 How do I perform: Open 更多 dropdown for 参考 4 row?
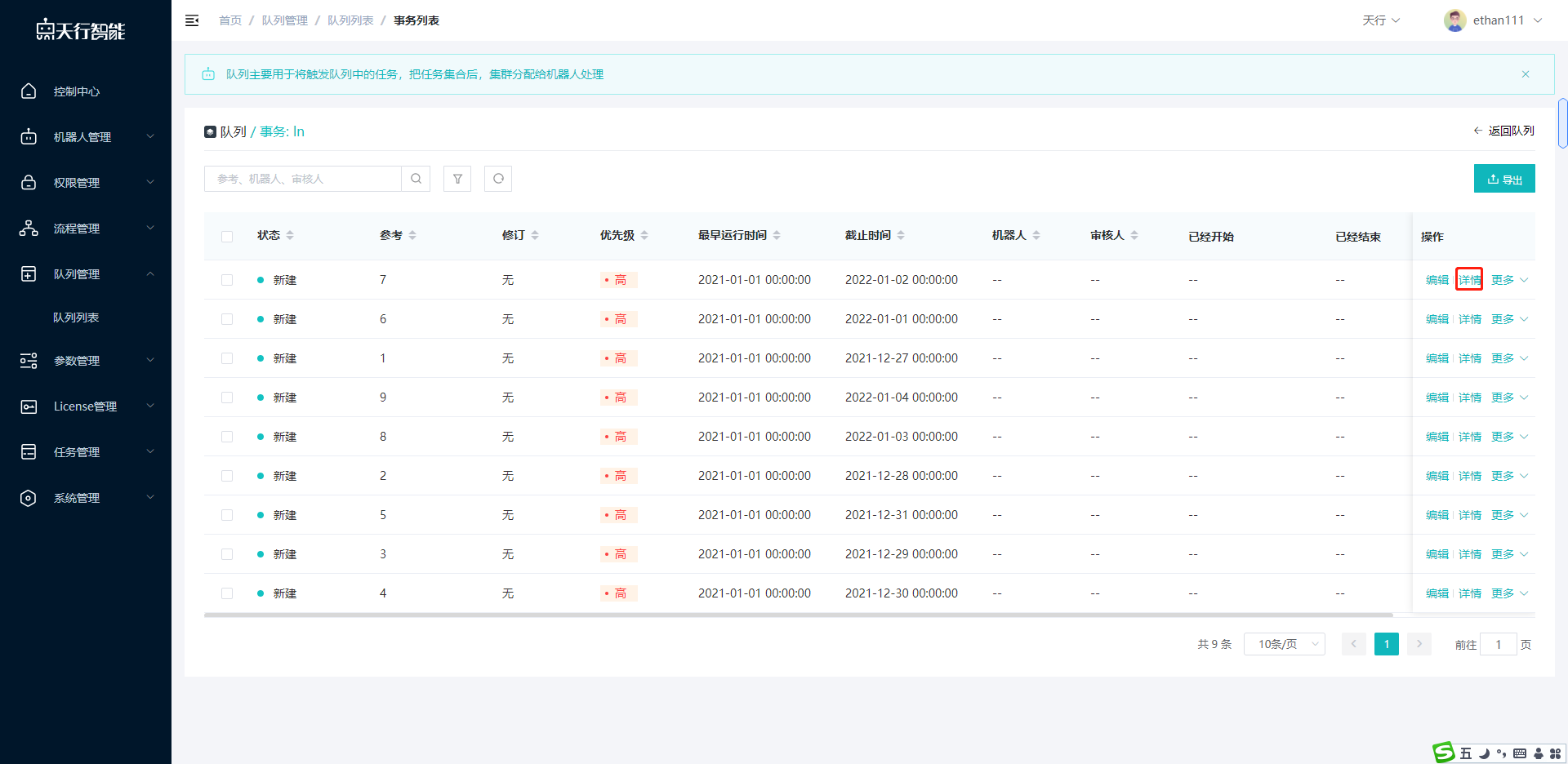pyautogui.click(x=1509, y=593)
